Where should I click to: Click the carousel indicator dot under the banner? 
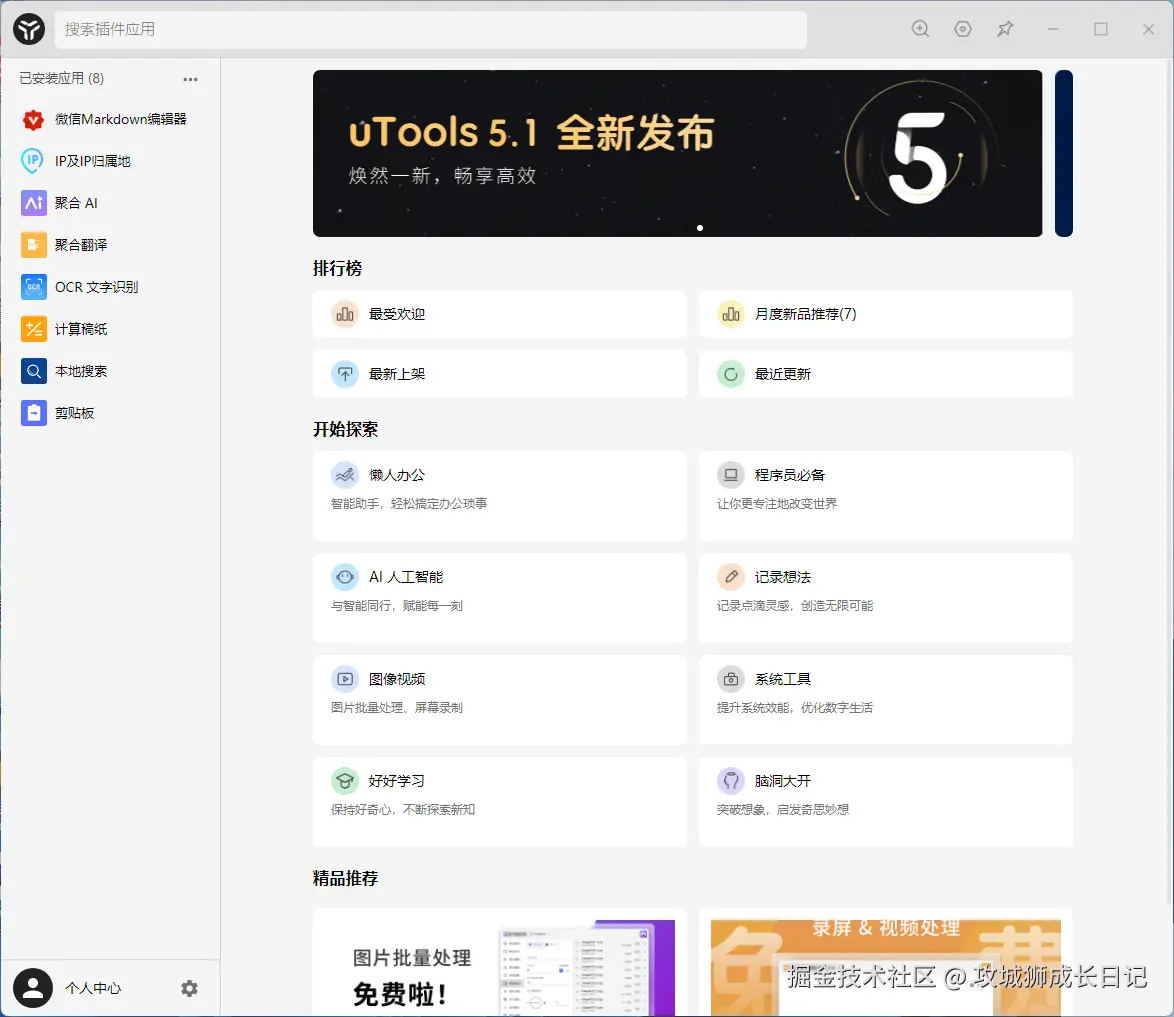tap(700, 228)
